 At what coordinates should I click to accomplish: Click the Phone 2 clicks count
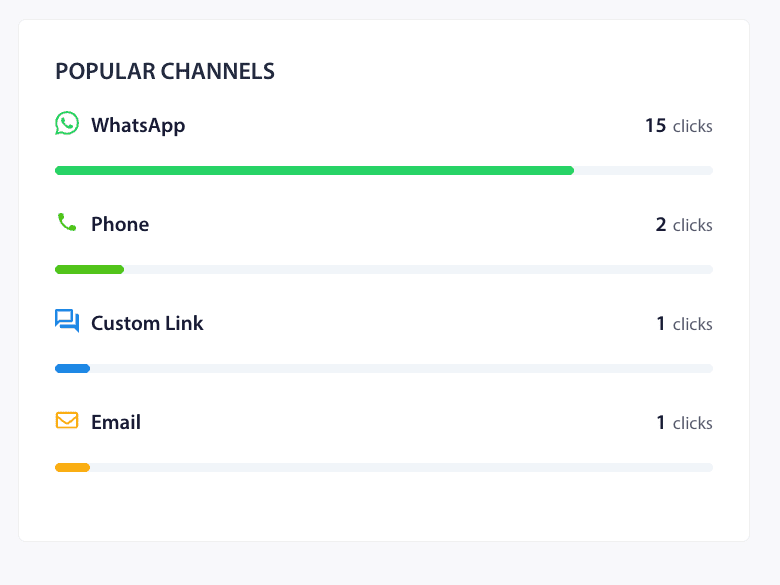coord(684,225)
